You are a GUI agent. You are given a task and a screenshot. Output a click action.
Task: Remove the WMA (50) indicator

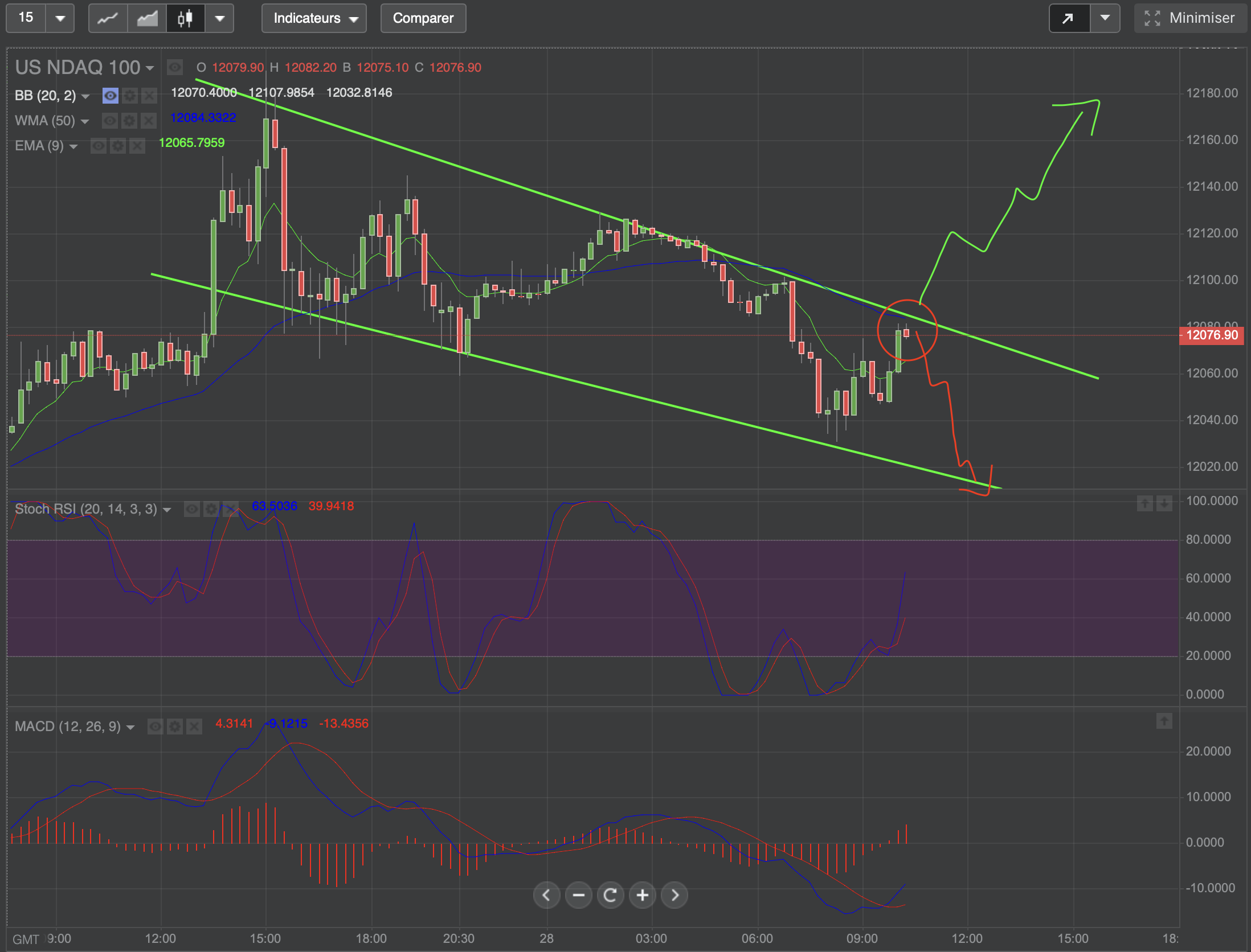tap(149, 121)
